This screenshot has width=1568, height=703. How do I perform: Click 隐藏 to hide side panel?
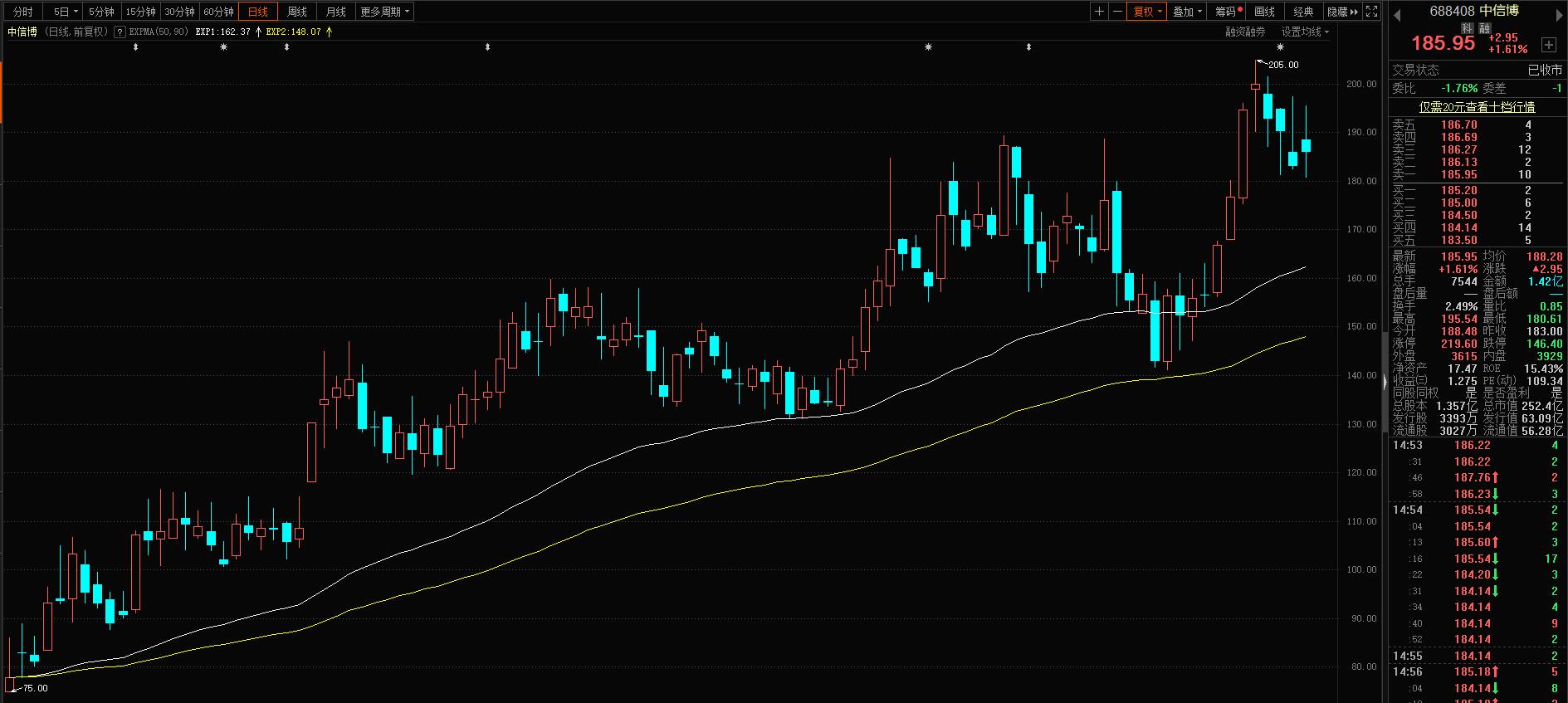(1343, 12)
